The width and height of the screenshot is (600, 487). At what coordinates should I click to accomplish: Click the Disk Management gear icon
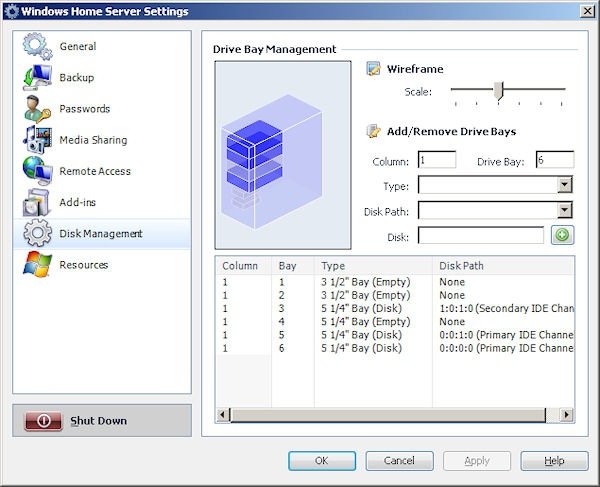[37, 233]
